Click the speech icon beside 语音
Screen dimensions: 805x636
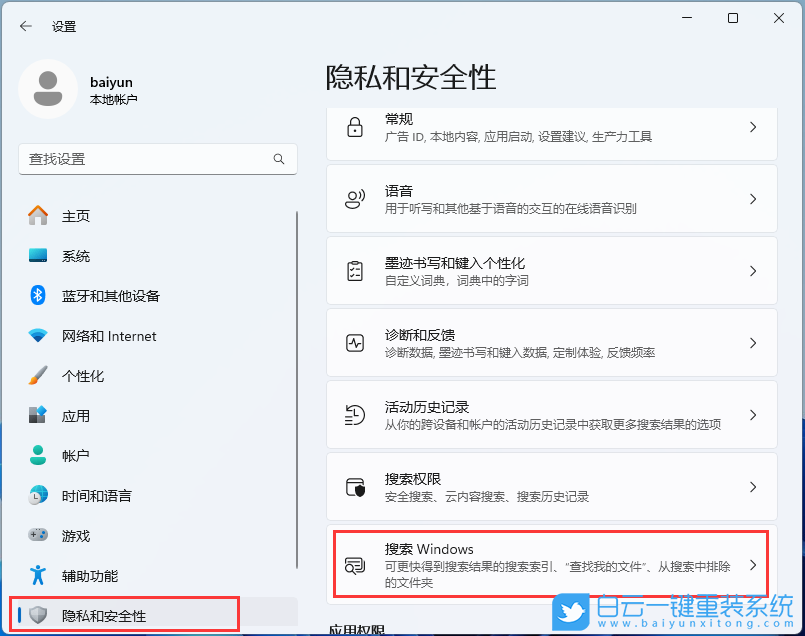[354, 198]
